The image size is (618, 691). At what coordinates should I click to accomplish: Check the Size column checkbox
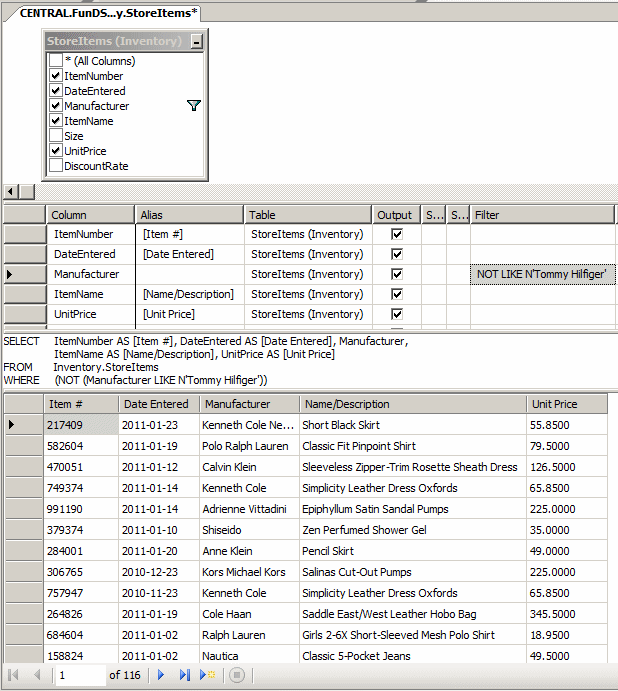(56, 135)
